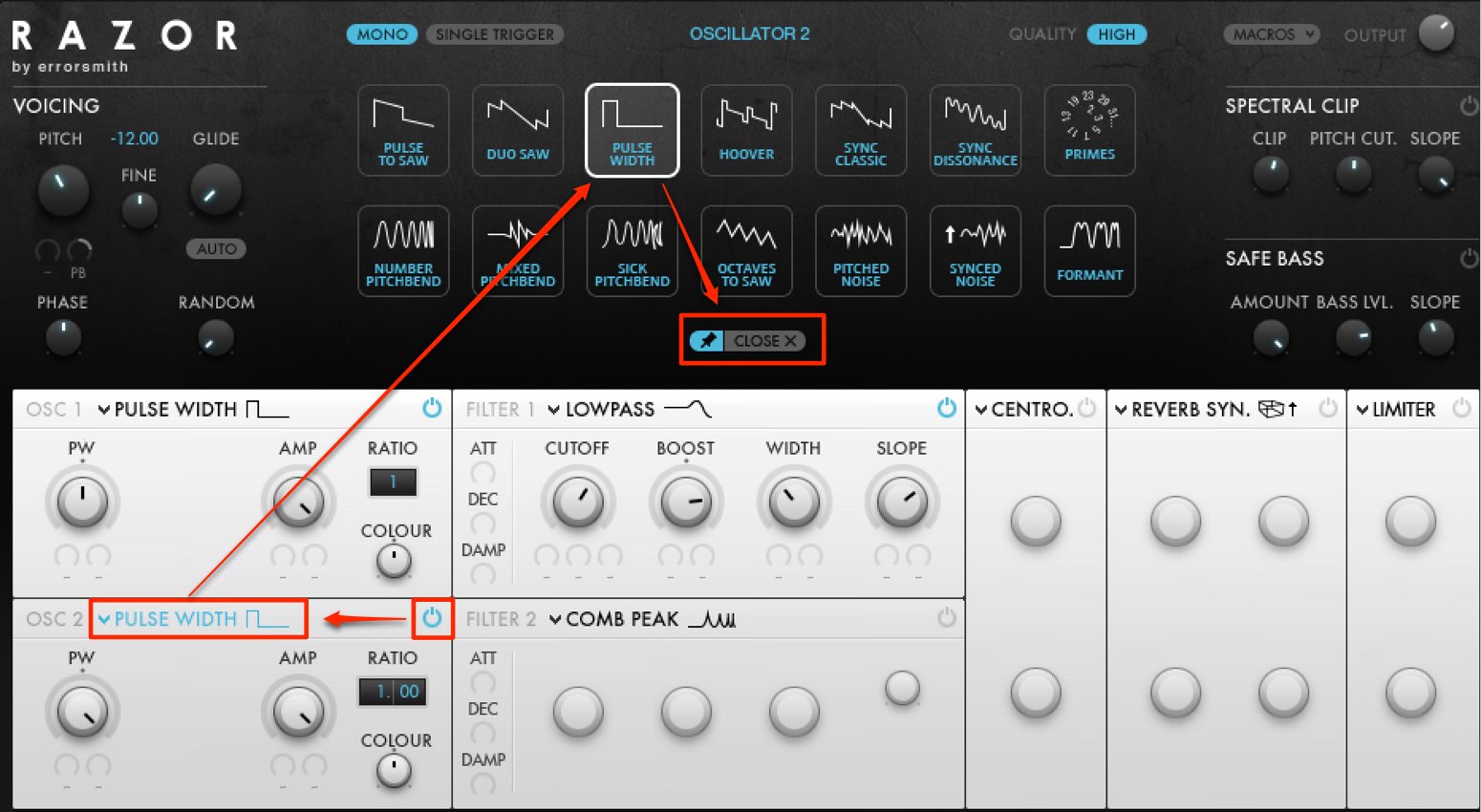
Task: Pick the Hoover oscillator type
Action: pyautogui.click(x=746, y=130)
